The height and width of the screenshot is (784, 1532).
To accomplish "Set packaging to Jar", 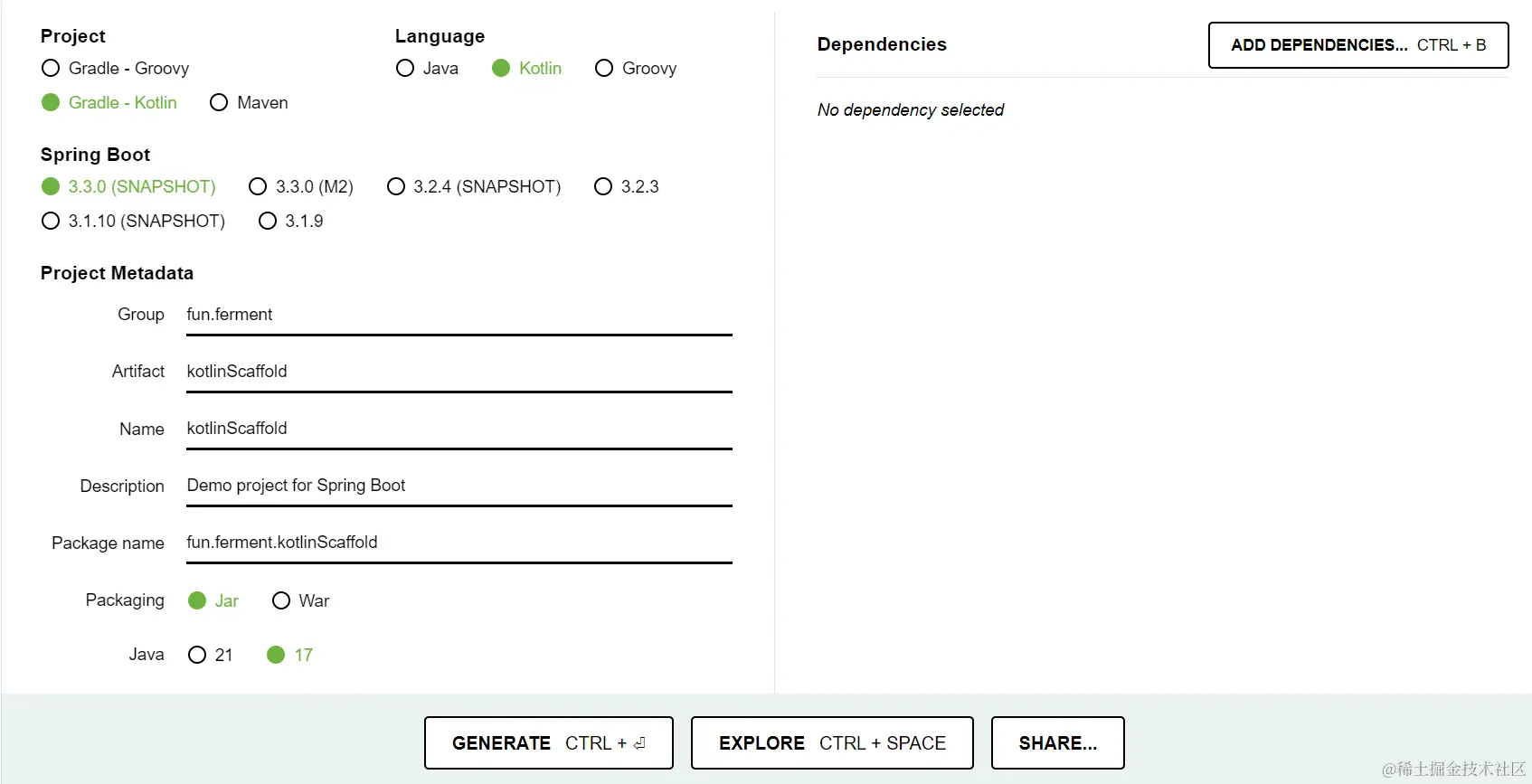I will pyautogui.click(x=213, y=601).
